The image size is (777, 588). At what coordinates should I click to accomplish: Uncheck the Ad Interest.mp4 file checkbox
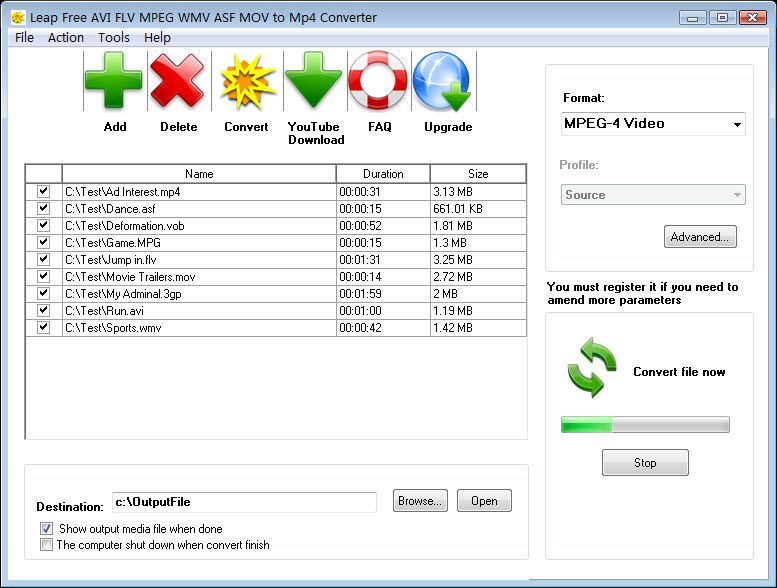click(44, 191)
